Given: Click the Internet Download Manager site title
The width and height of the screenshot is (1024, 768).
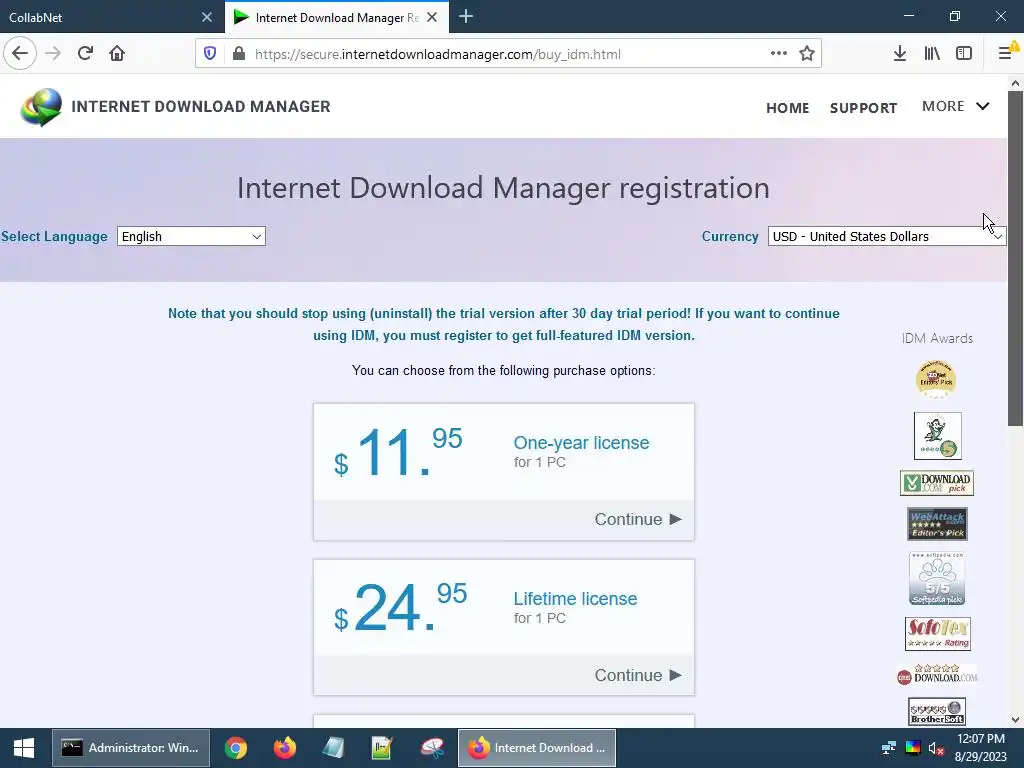Looking at the screenshot, I should click(200, 106).
